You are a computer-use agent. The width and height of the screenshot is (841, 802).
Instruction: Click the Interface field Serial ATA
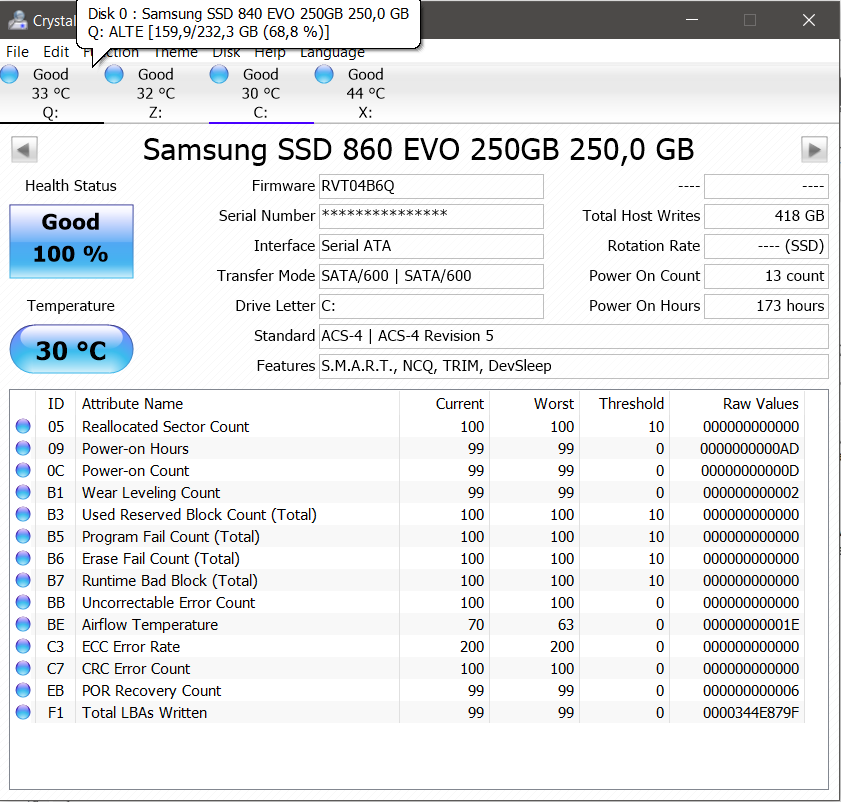click(x=431, y=246)
